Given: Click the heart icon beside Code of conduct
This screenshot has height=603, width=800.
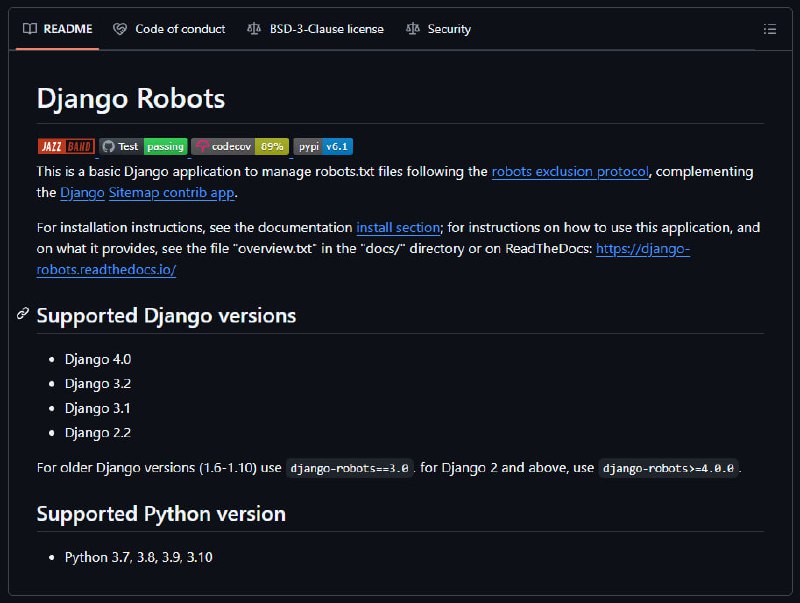Looking at the screenshot, I should [x=120, y=29].
